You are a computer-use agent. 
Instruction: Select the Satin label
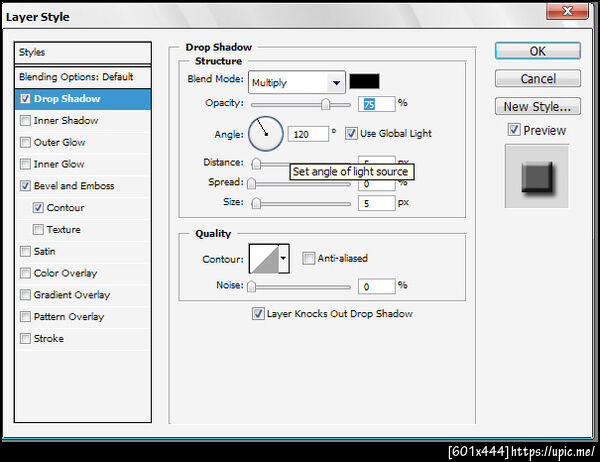pyautogui.click(x=44, y=251)
